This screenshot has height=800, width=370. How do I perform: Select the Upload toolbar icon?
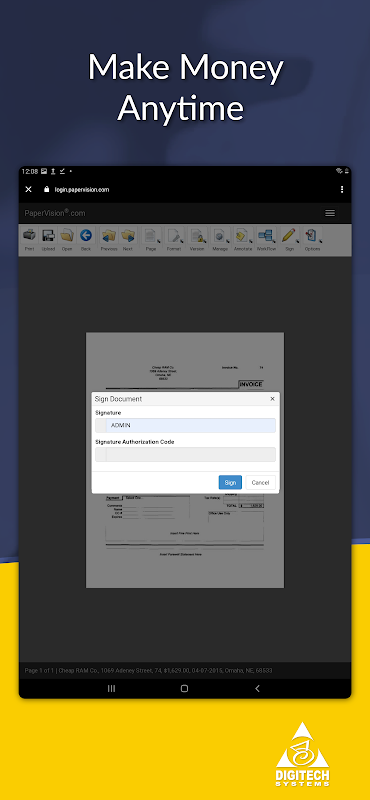point(48,240)
